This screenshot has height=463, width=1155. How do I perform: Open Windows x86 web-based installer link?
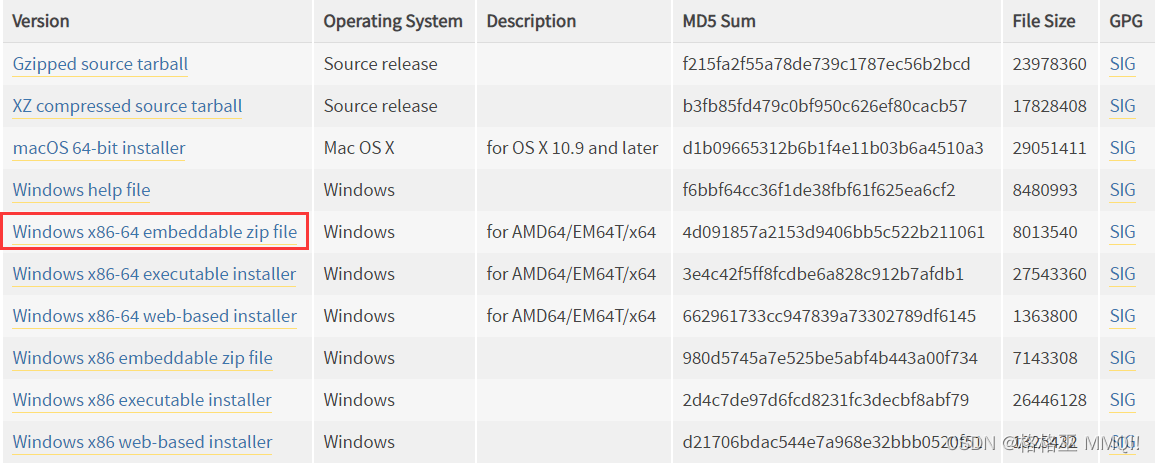pyautogui.click(x=142, y=442)
